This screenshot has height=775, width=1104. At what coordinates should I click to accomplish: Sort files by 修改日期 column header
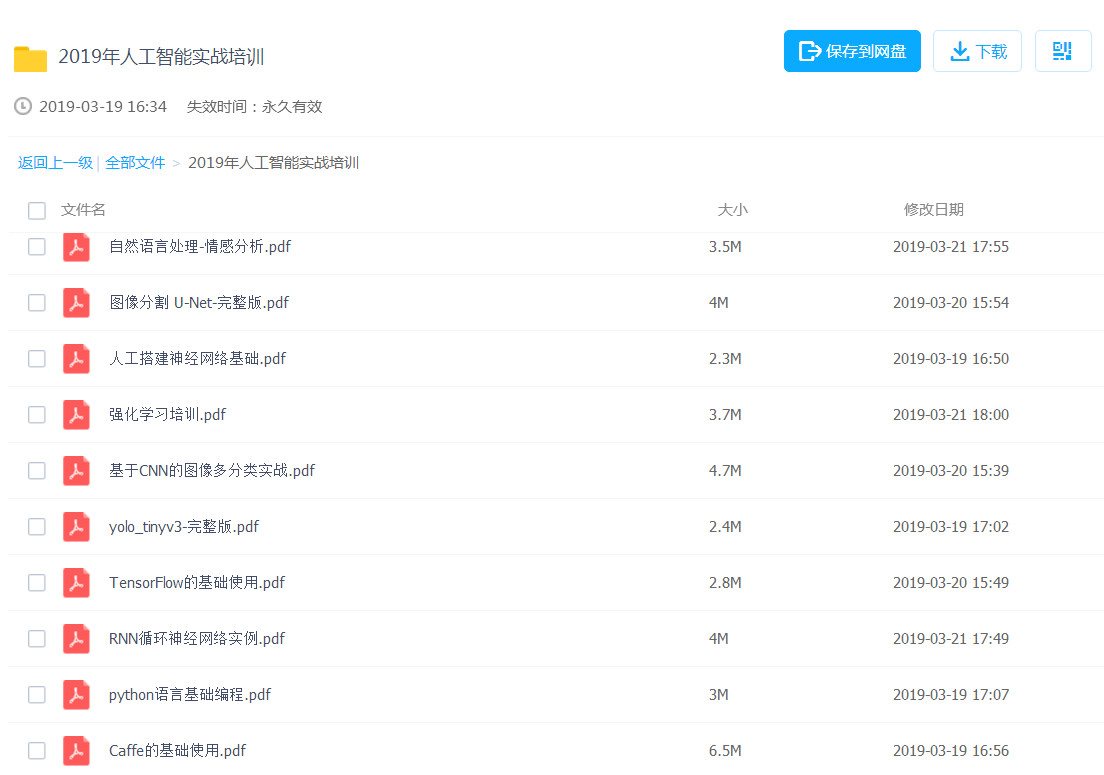[x=933, y=210]
